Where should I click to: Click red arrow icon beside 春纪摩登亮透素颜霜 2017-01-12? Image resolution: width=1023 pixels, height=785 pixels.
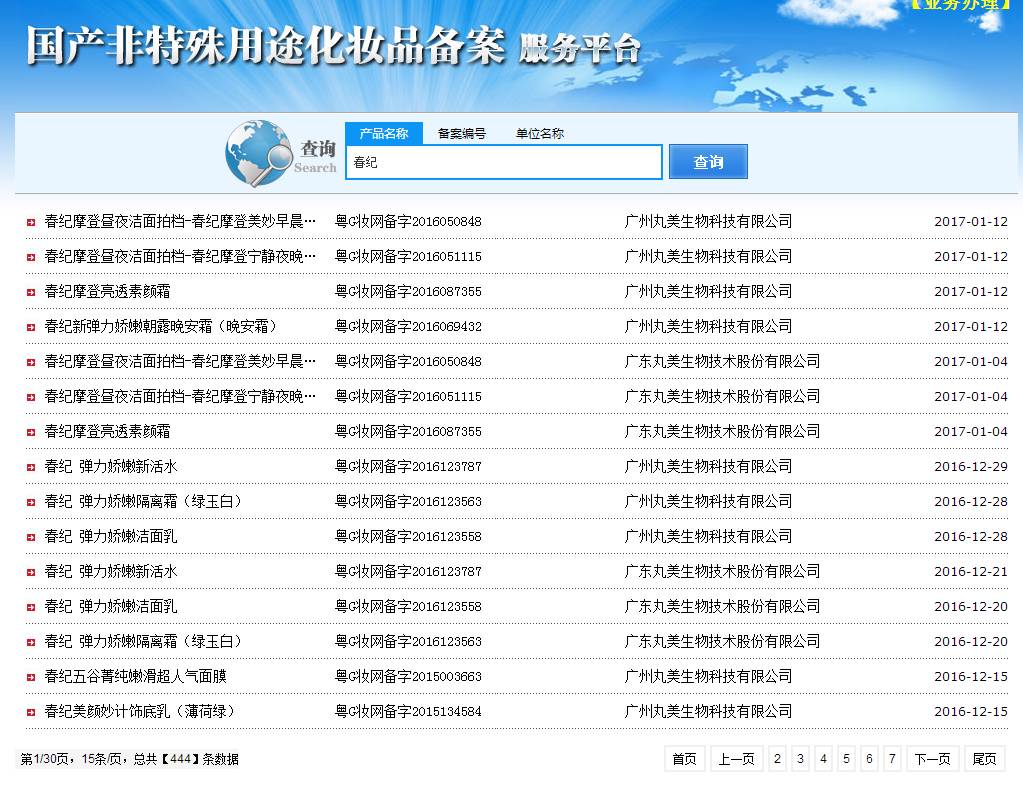pos(31,292)
